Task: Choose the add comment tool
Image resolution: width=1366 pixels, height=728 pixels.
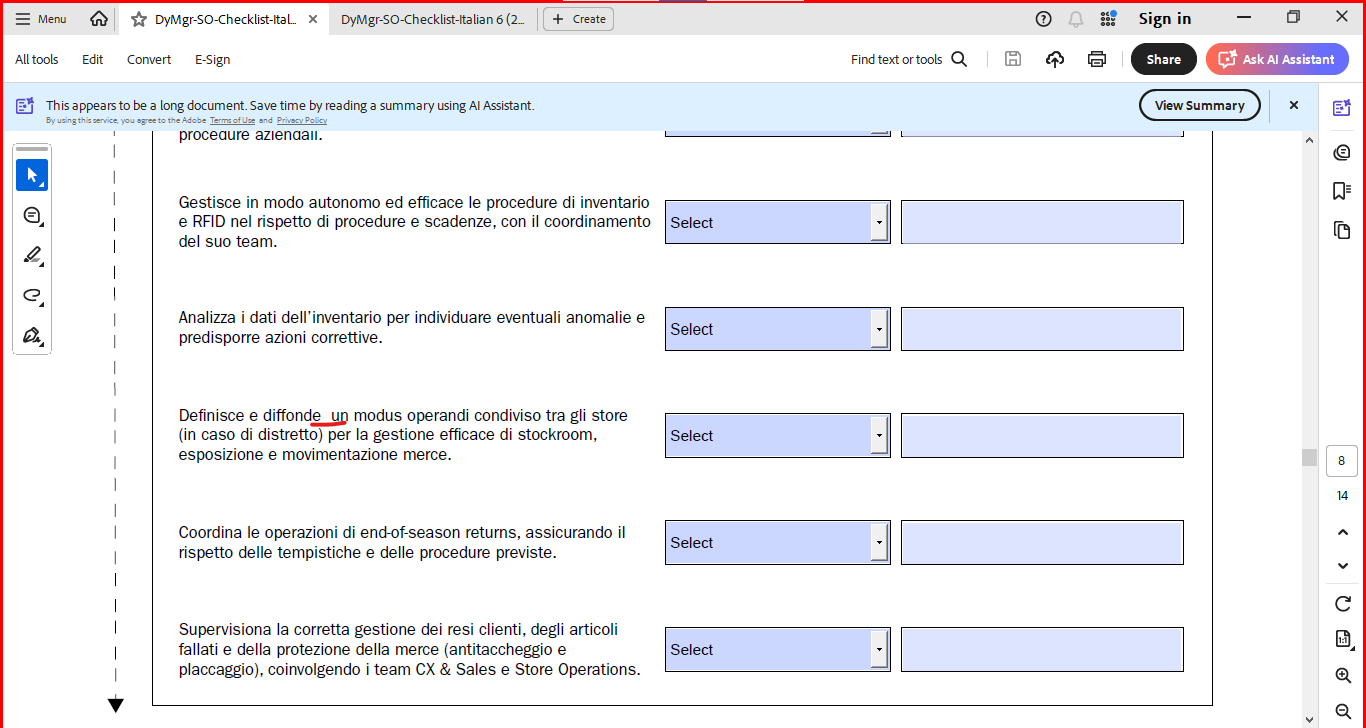Action: (x=32, y=216)
